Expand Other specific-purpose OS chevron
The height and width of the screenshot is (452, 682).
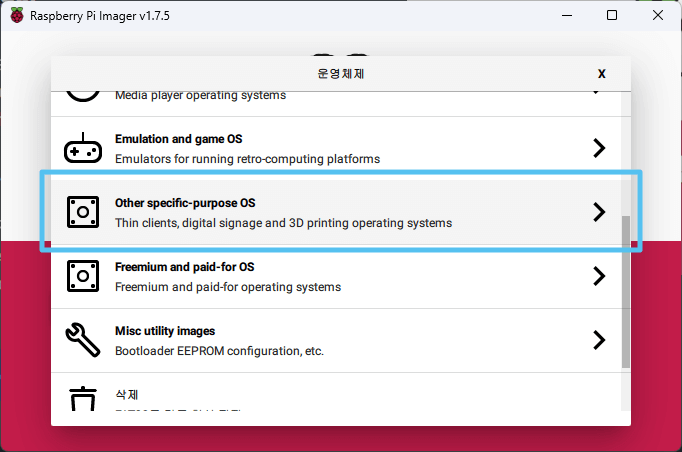coord(599,212)
